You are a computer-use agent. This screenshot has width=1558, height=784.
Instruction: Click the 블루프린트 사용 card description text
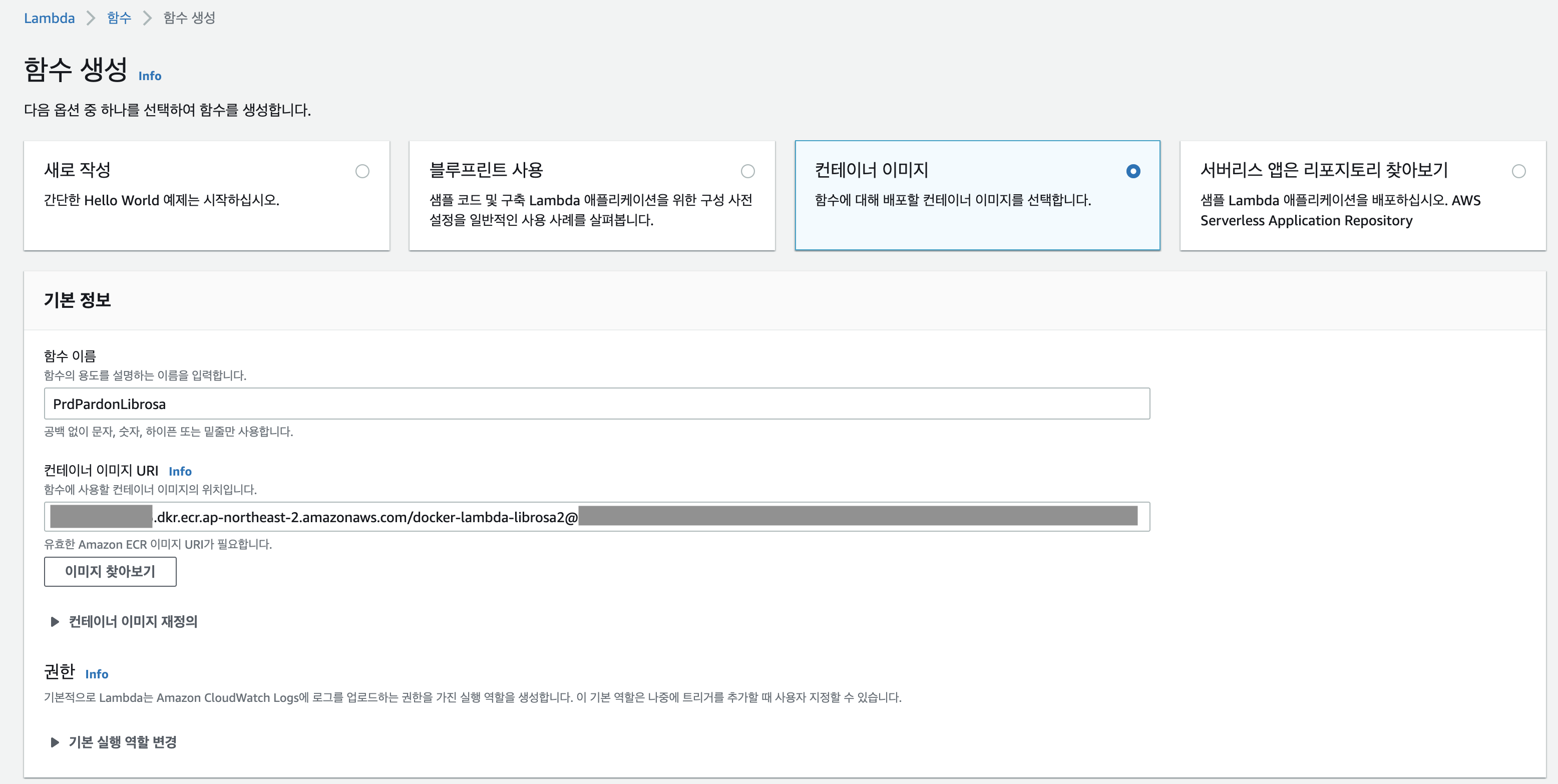(x=590, y=210)
